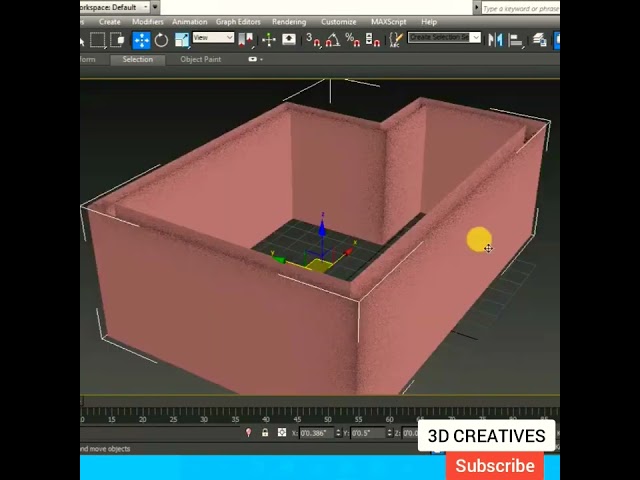640x480 pixels.
Task: Click frame 25 on the timeline
Action: coord(173,420)
